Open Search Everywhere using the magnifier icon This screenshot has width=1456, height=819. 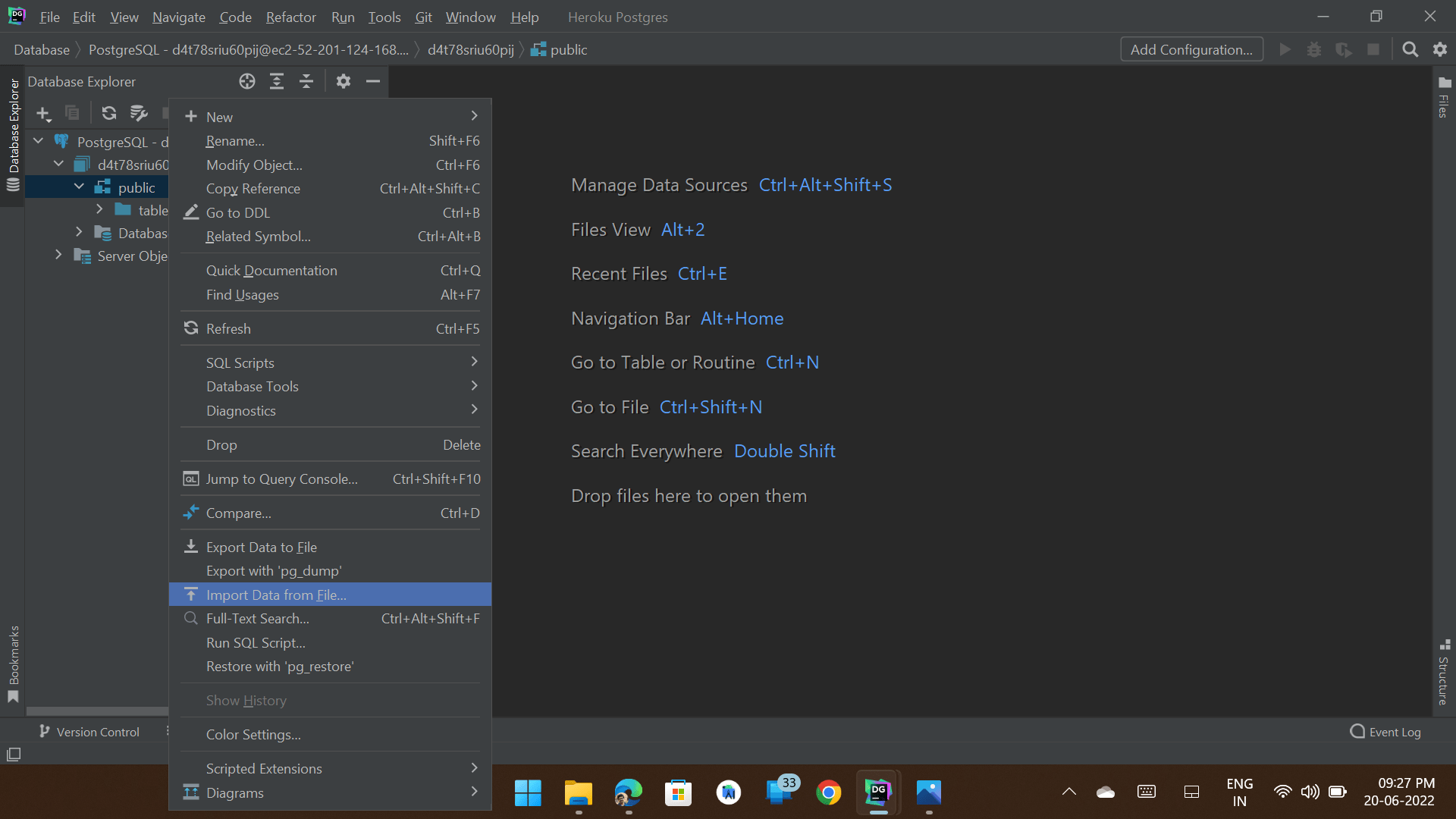(1410, 49)
